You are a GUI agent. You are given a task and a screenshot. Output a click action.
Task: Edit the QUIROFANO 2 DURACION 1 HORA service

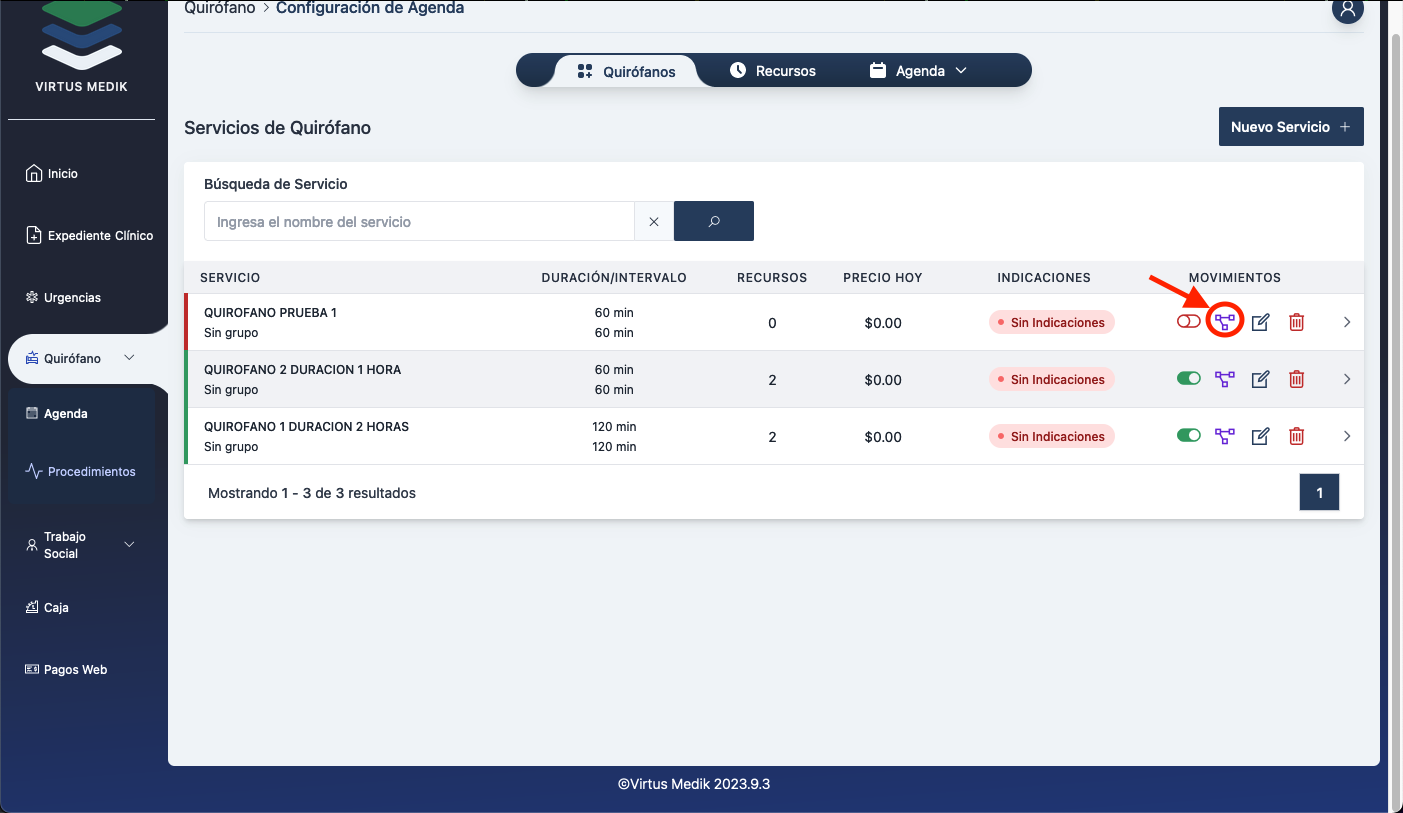[x=1260, y=379]
